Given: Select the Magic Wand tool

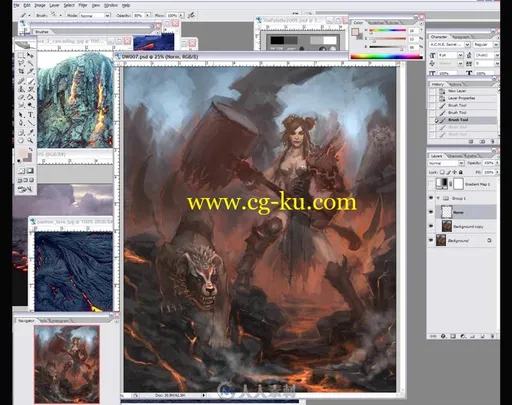Looking at the screenshot, I should (30, 63).
